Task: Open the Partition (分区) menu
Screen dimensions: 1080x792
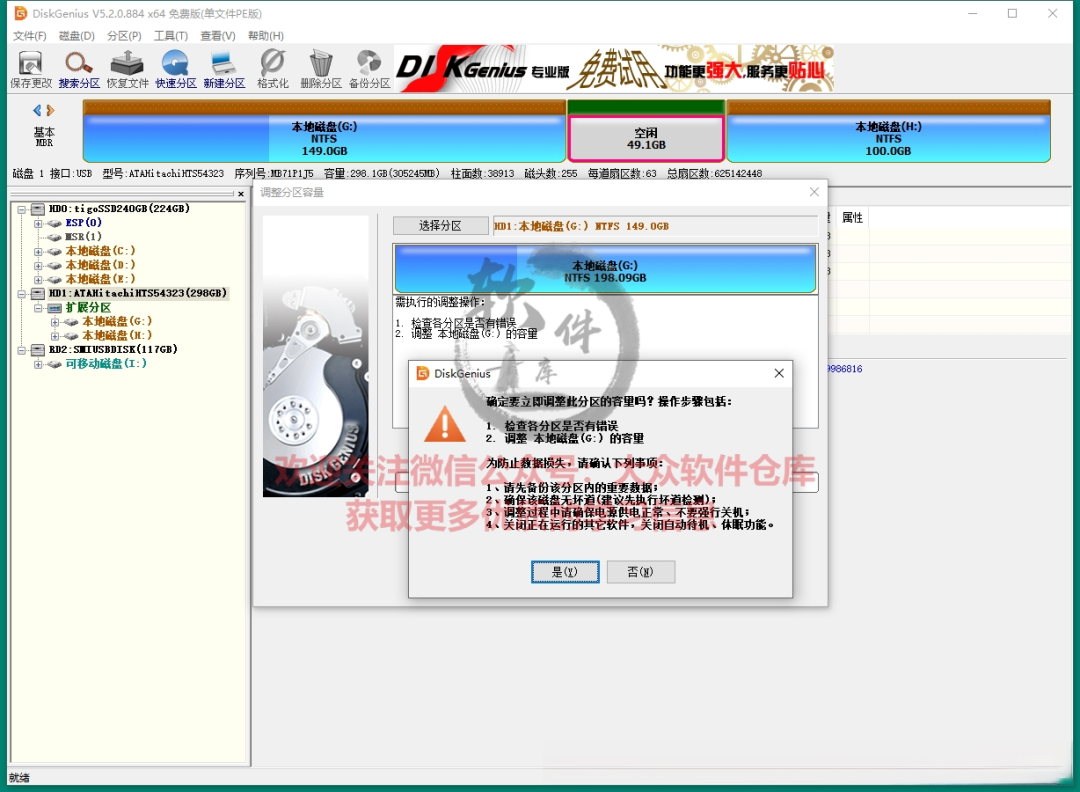Action: point(124,36)
